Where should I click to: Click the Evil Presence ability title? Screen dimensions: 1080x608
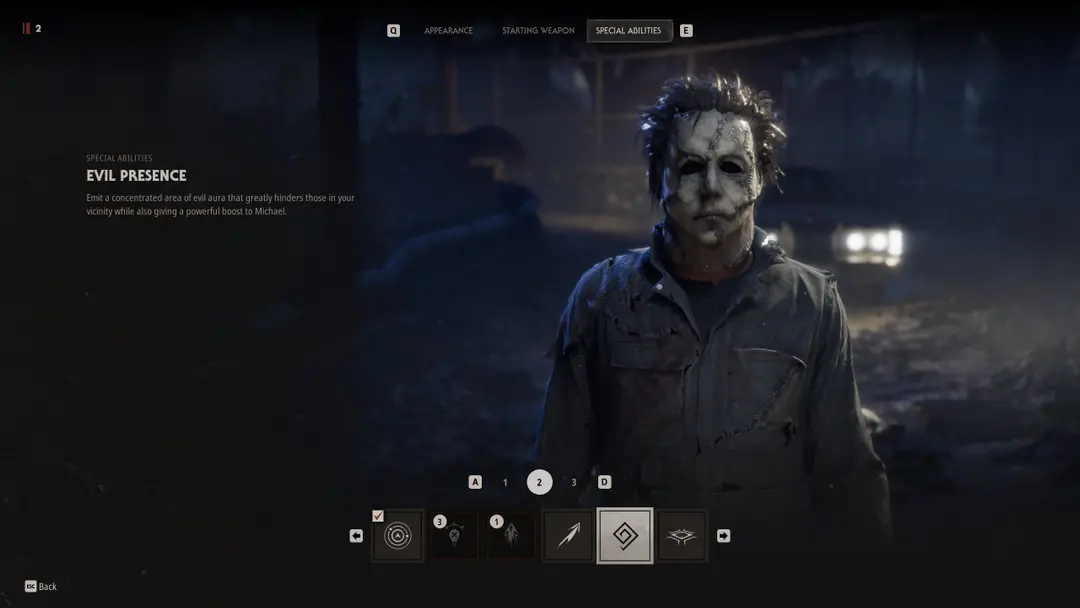click(x=136, y=176)
